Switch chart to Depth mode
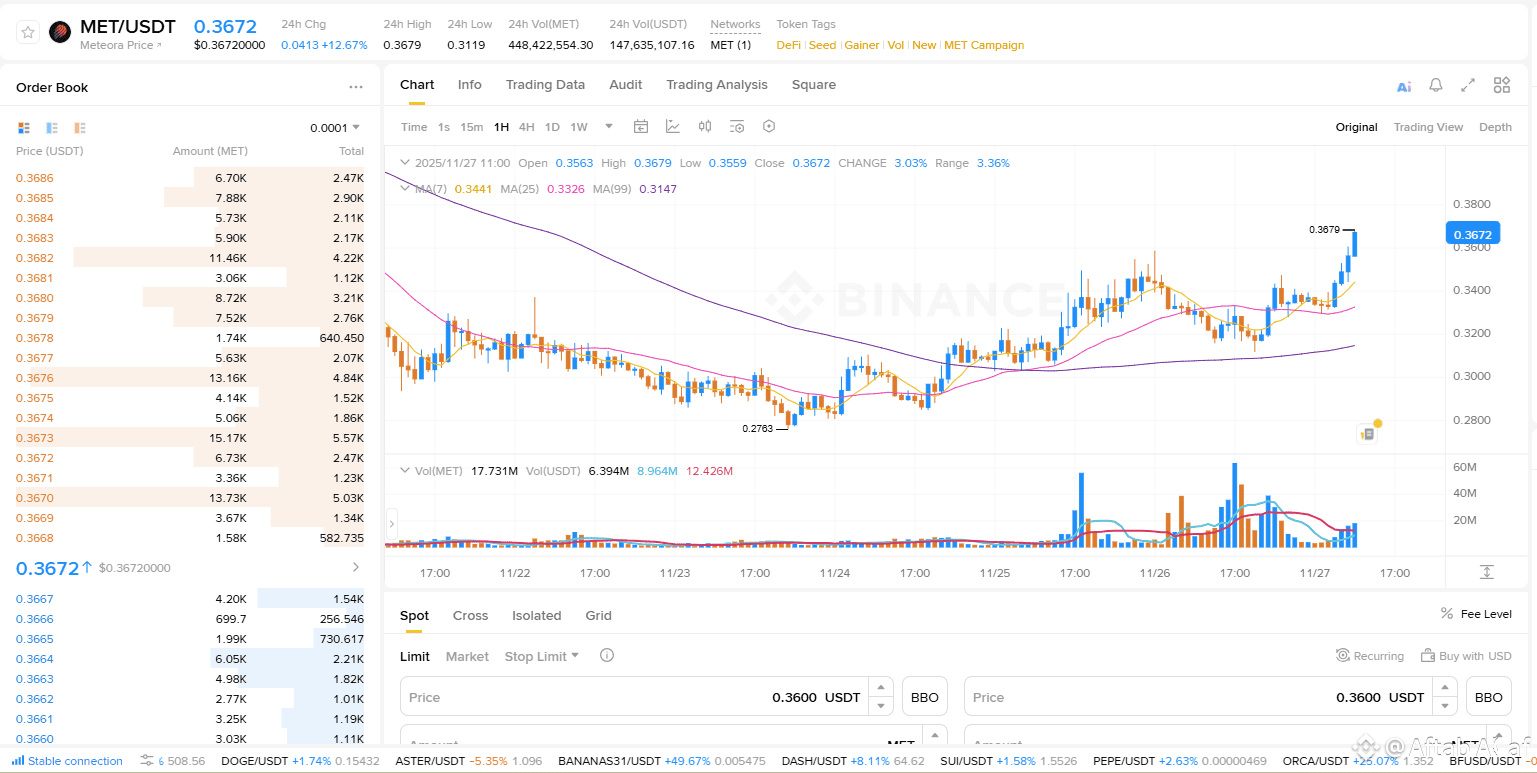 click(1495, 127)
